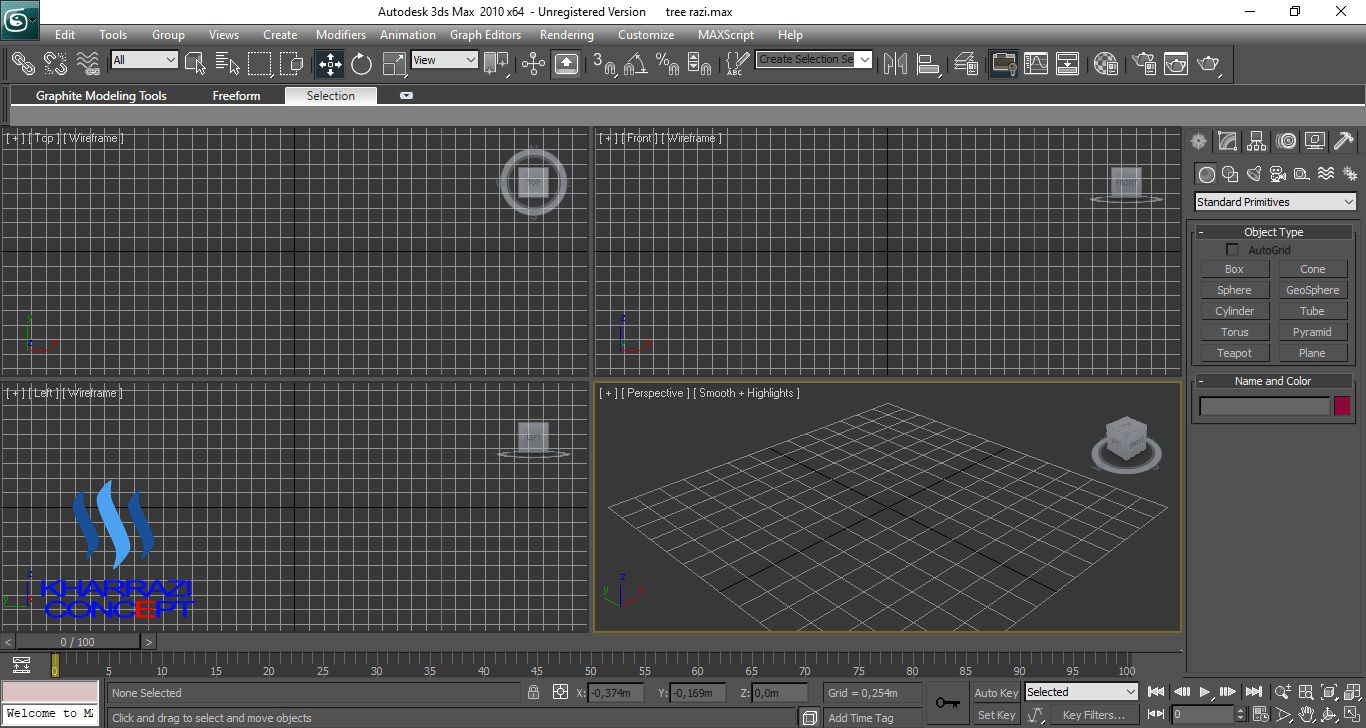Image resolution: width=1366 pixels, height=728 pixels.
Task: Click the GeoSphere primitive button
Action: (1312, 290)
